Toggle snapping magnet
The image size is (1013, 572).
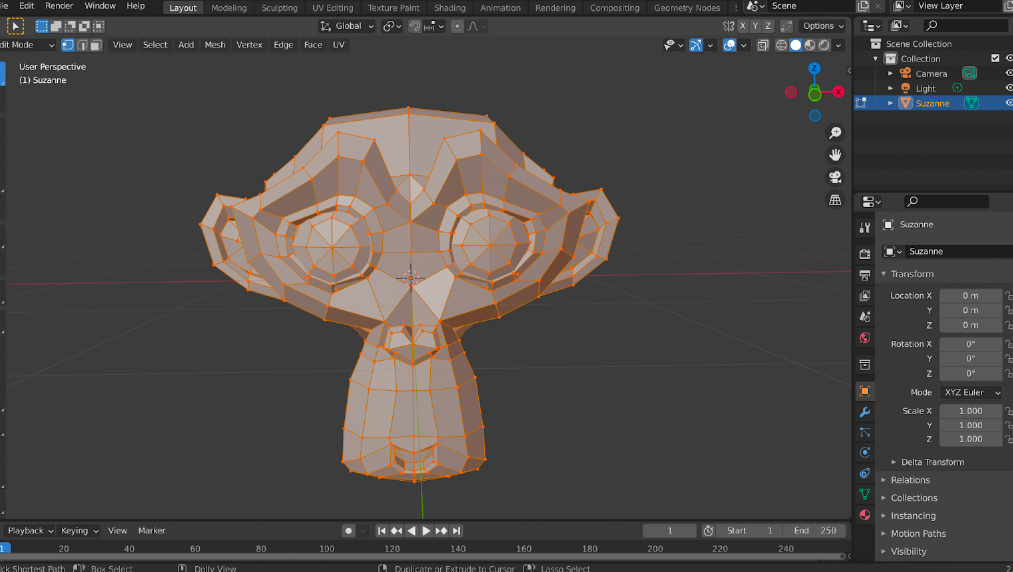(x=415, y=26)
